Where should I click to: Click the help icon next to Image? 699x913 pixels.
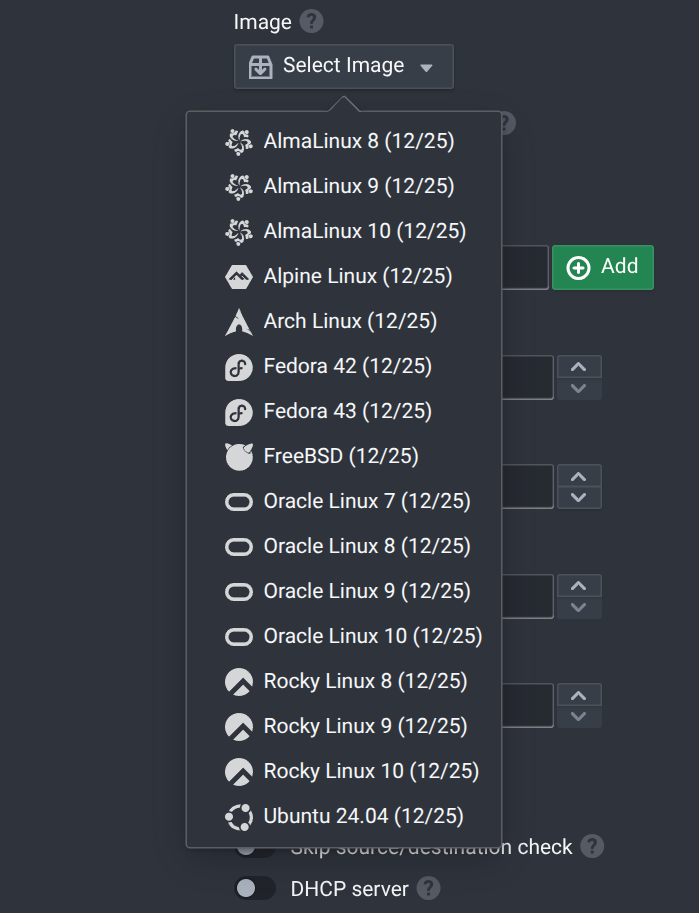pos(312,22)
